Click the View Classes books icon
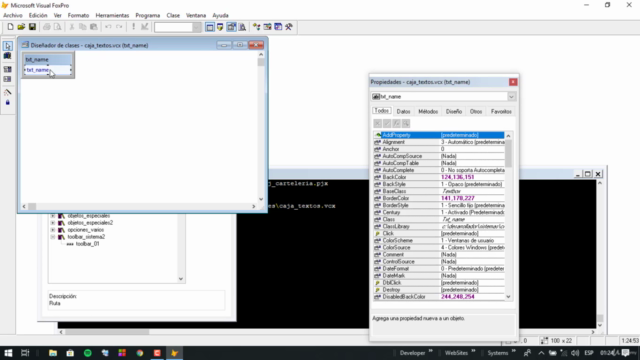Viewport: 640px width, 360px height. pyautogui.click(x=8, y=56)
